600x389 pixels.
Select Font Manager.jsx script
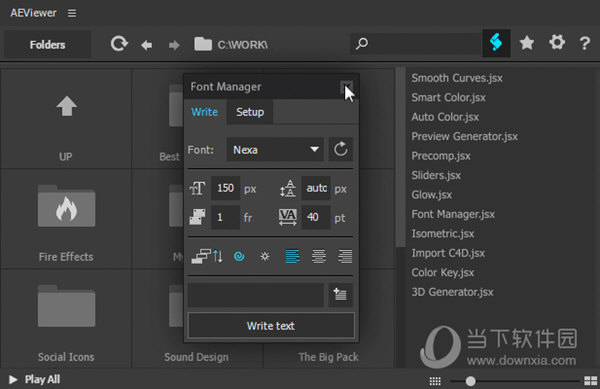453,214
